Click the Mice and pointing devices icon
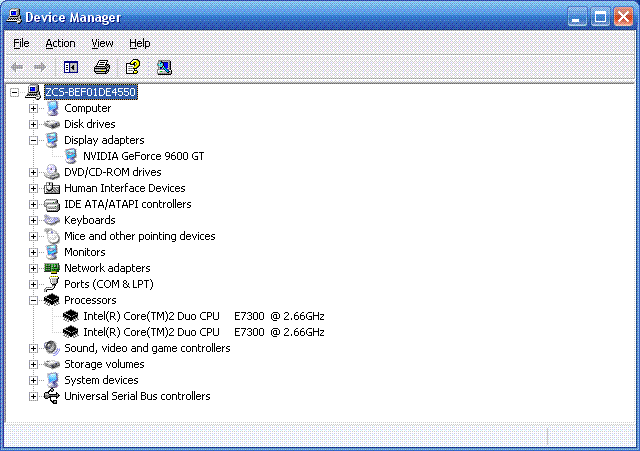 pyautogui.click(x=52, y=236)
